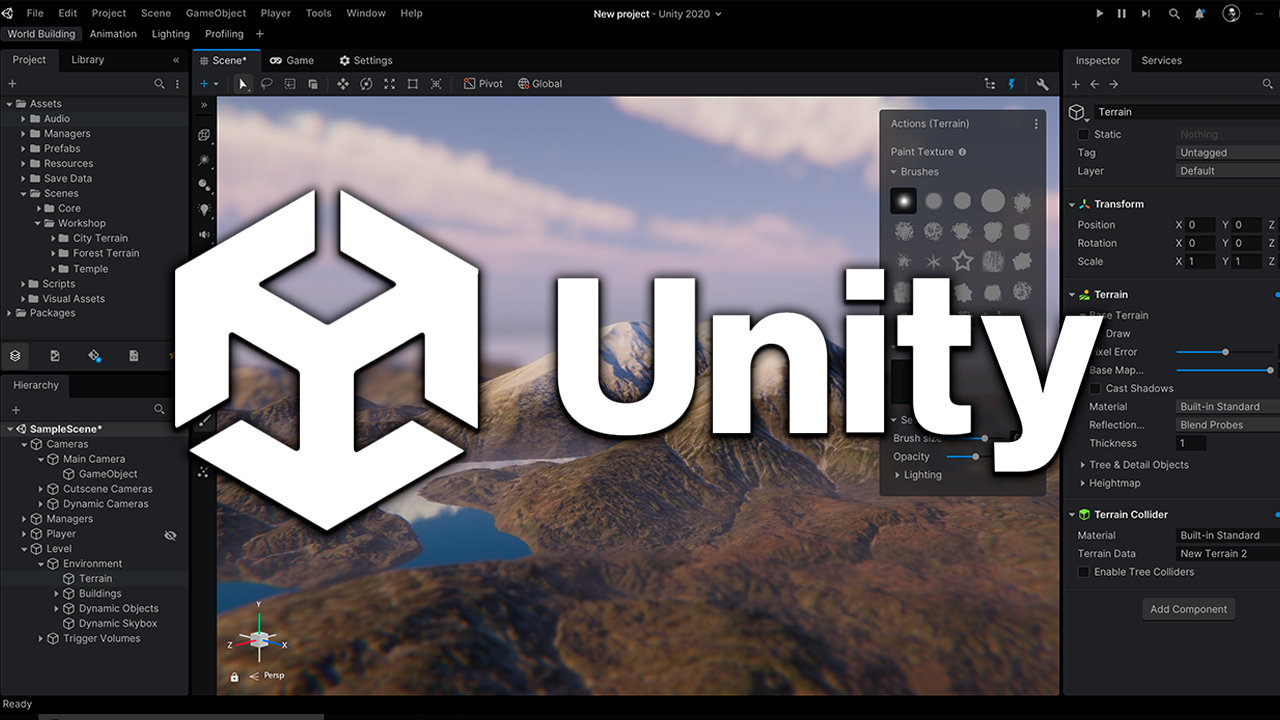
Task: Select the Rotate tool in the scene toolbar
Action: click(366, 84)
